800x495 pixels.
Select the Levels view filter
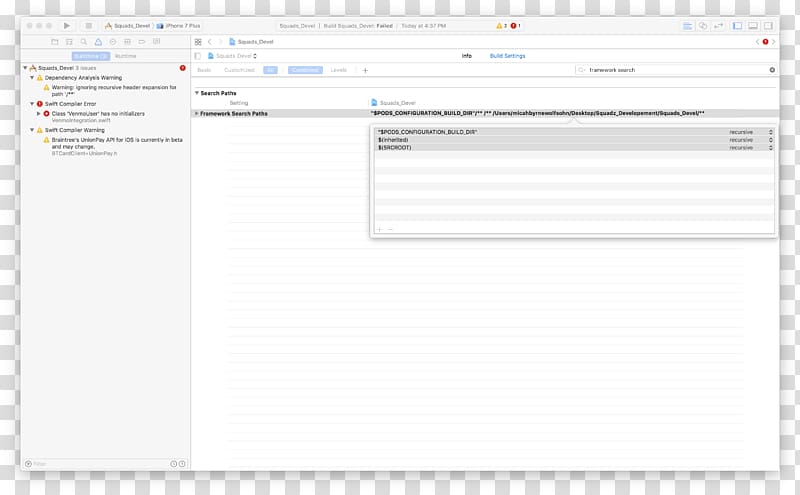click(339, 70)
